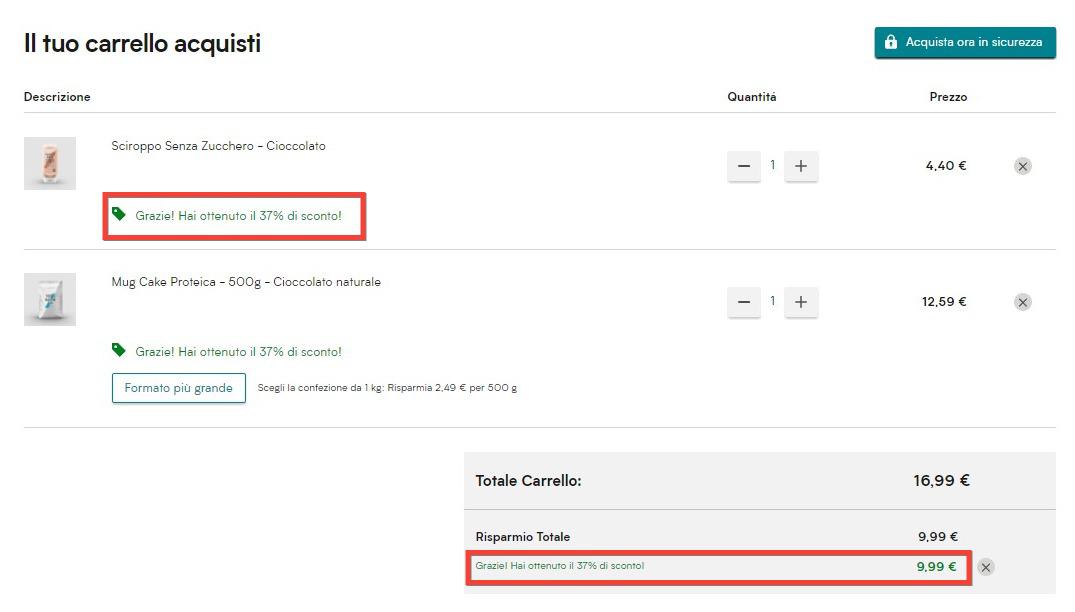1075x612 pixels.
Task: Open Sciroppo Senza Zucchero – Cioccolato product link
Action: click(x=218, y=146)
